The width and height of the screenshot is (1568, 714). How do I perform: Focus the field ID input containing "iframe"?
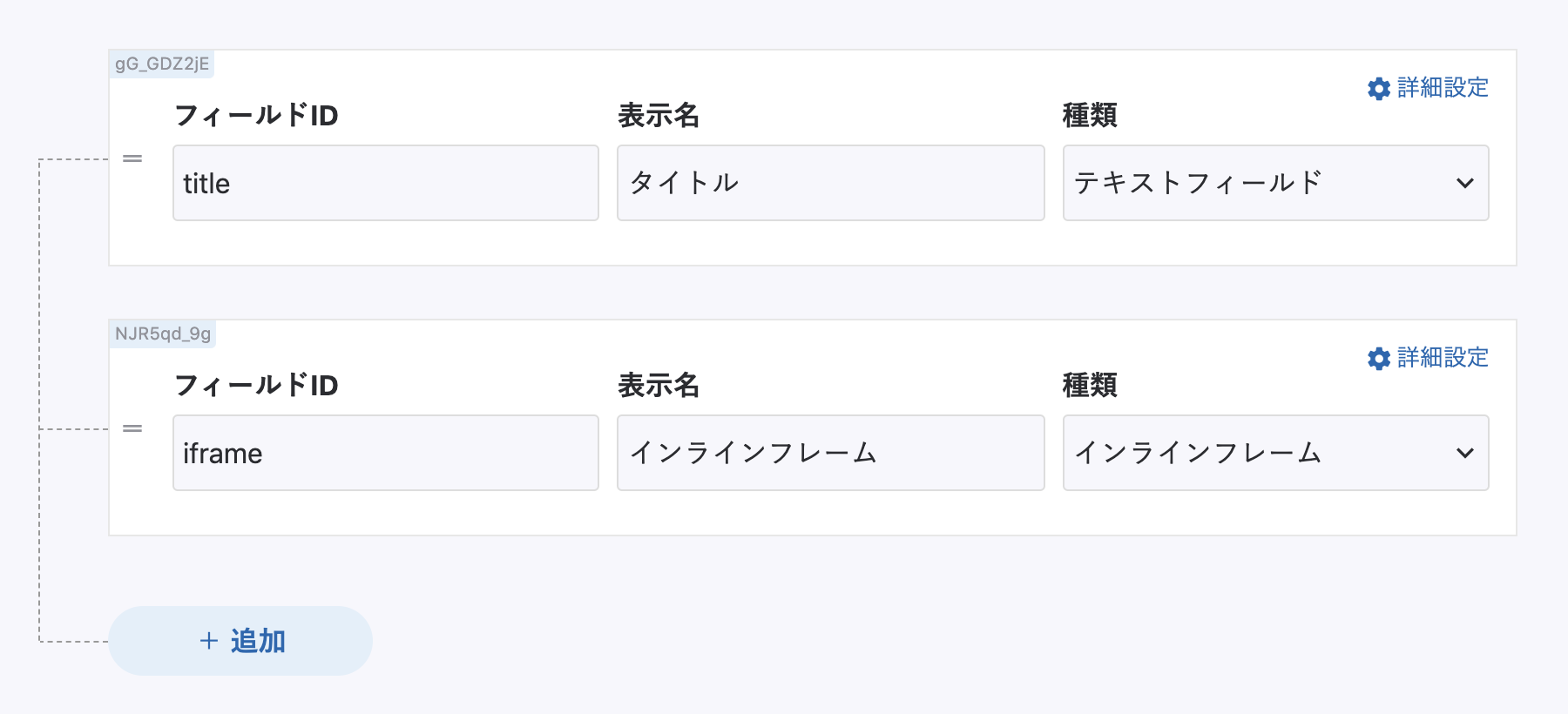(385, 453)
